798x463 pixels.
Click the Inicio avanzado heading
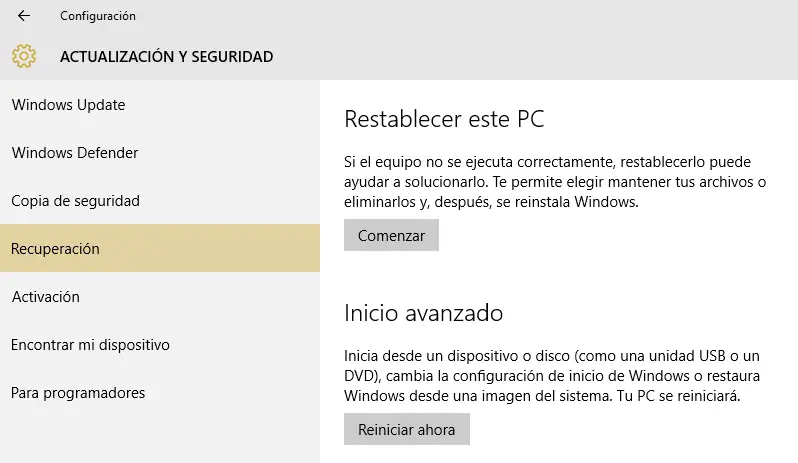click(423, 313)
